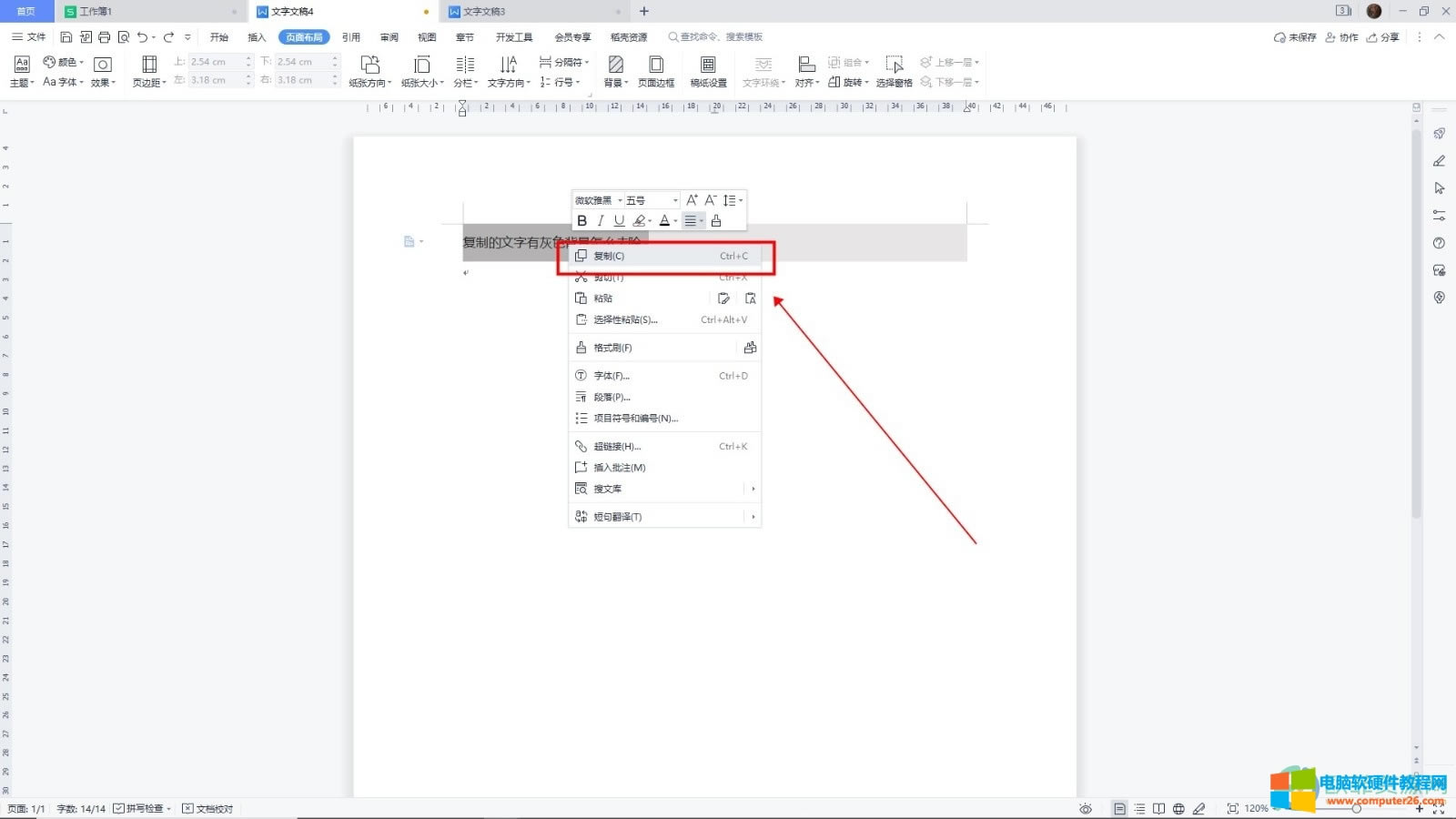
Task: Click the increase font size icon
Action: 692,200
